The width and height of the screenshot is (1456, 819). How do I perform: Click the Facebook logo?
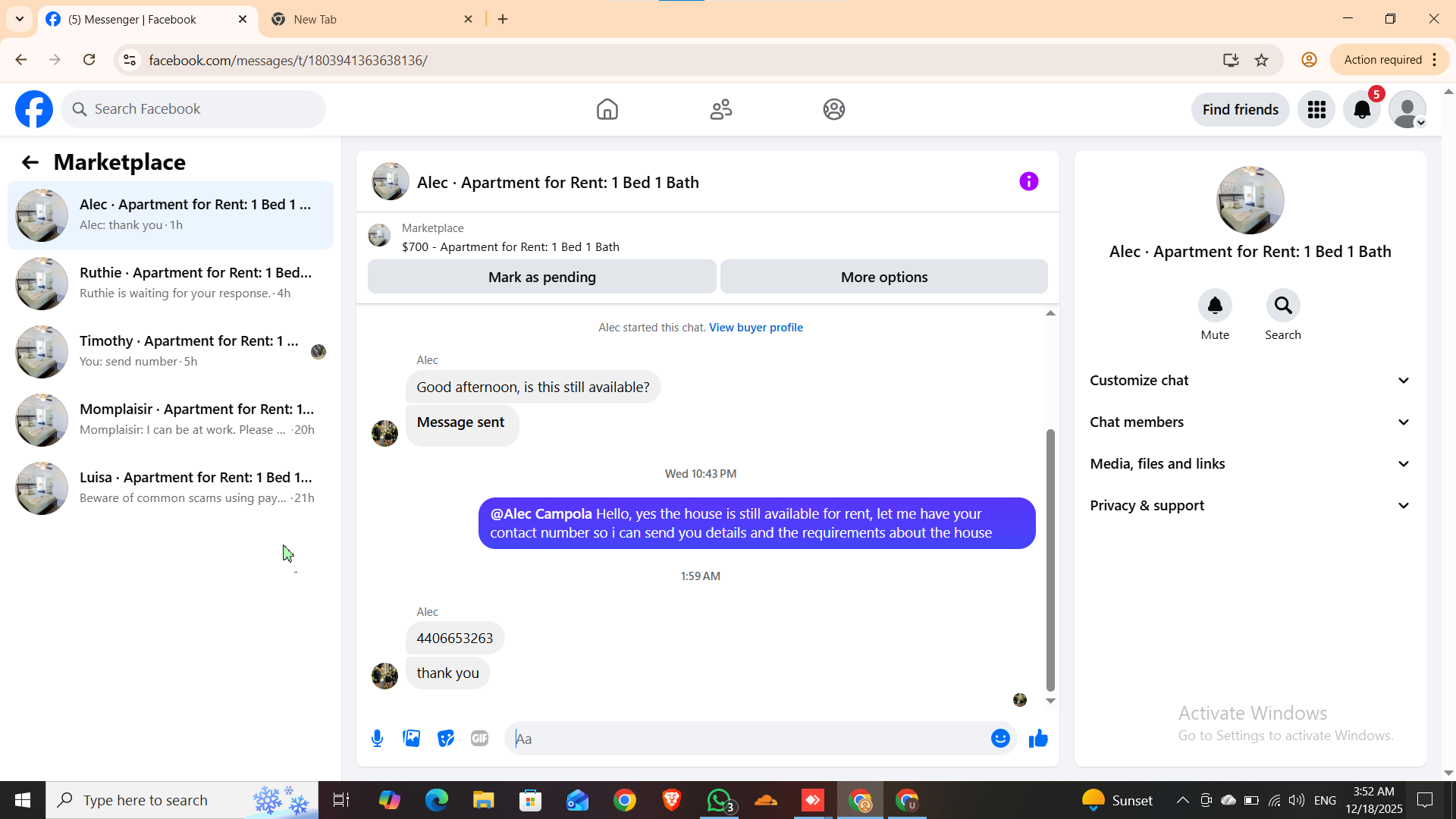pos(34,109)
